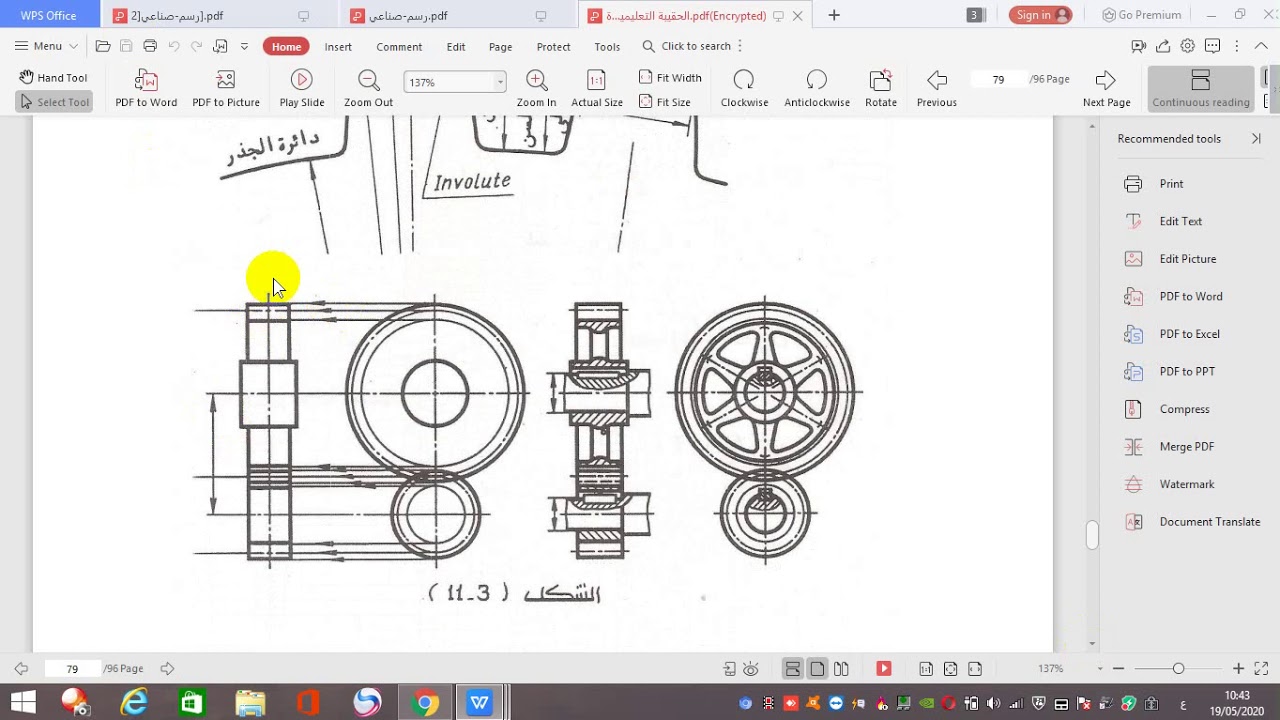
Task: Open a new tab with plus button
Action: (834, 15)
